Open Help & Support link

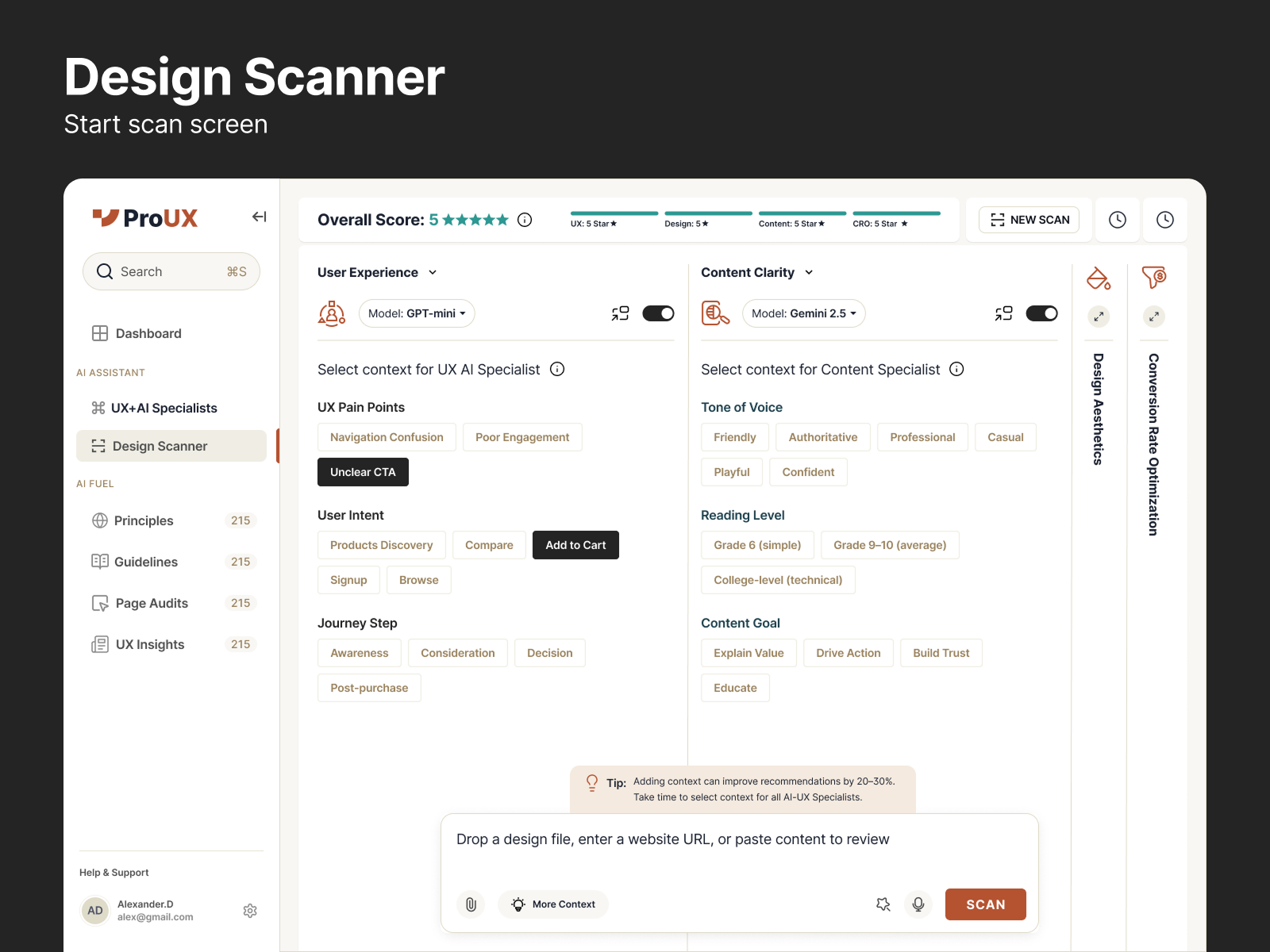tap(114, 873)
